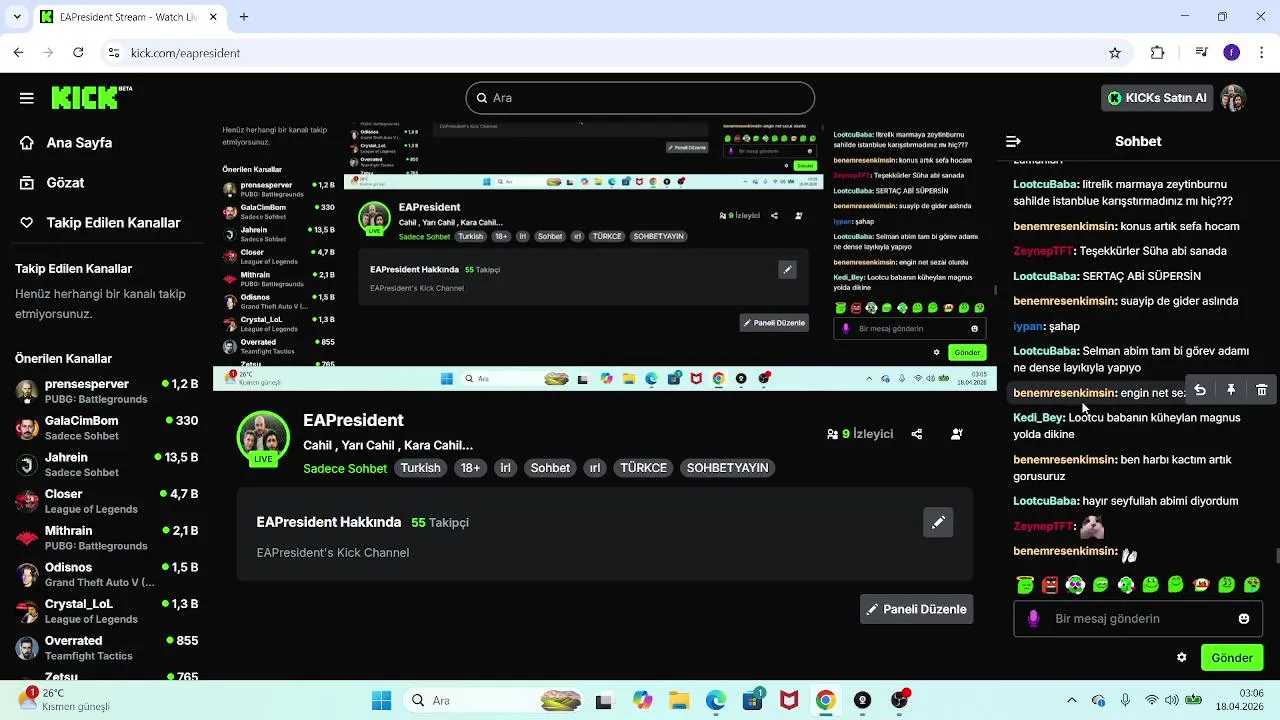The image size is (1280, 720).
Task: Open the GaIaCimBom recommended channel
Action: tap(107, 428)
